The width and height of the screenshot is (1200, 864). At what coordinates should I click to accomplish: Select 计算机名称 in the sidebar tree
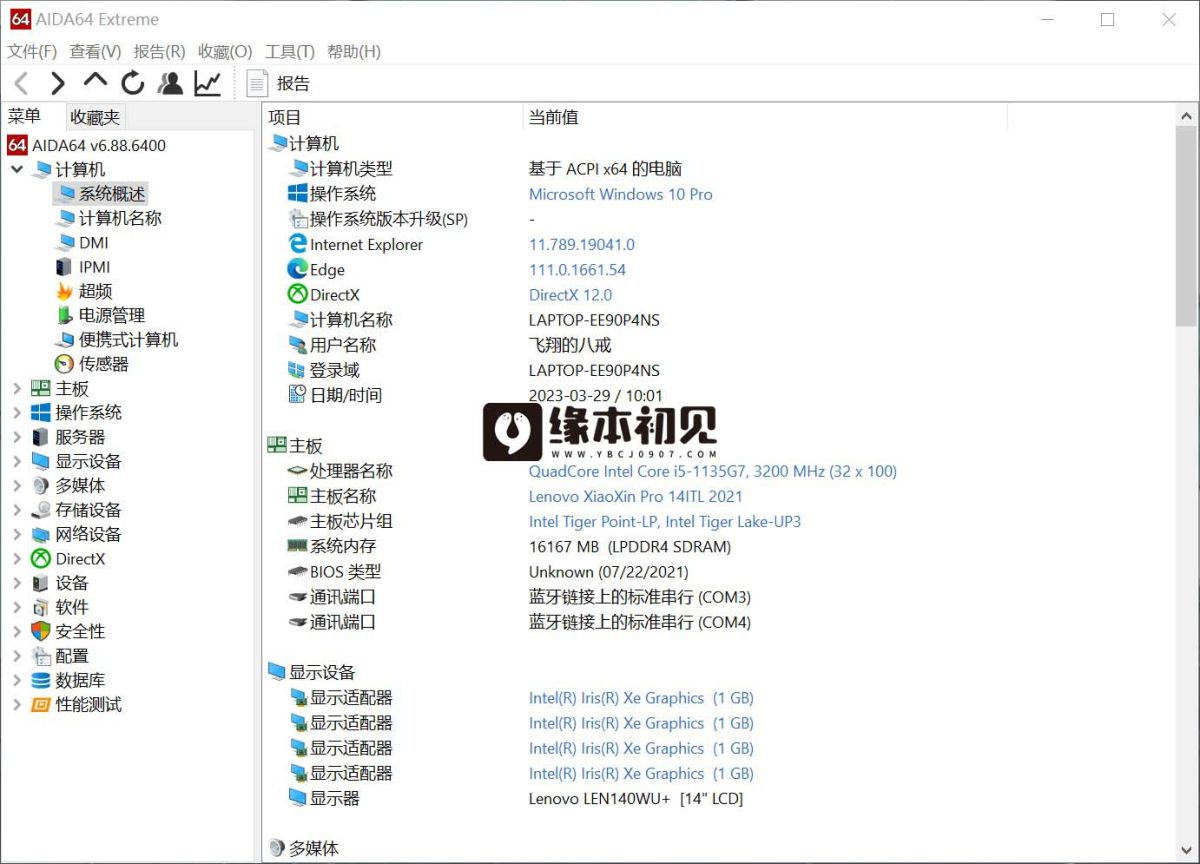point(120,218)
